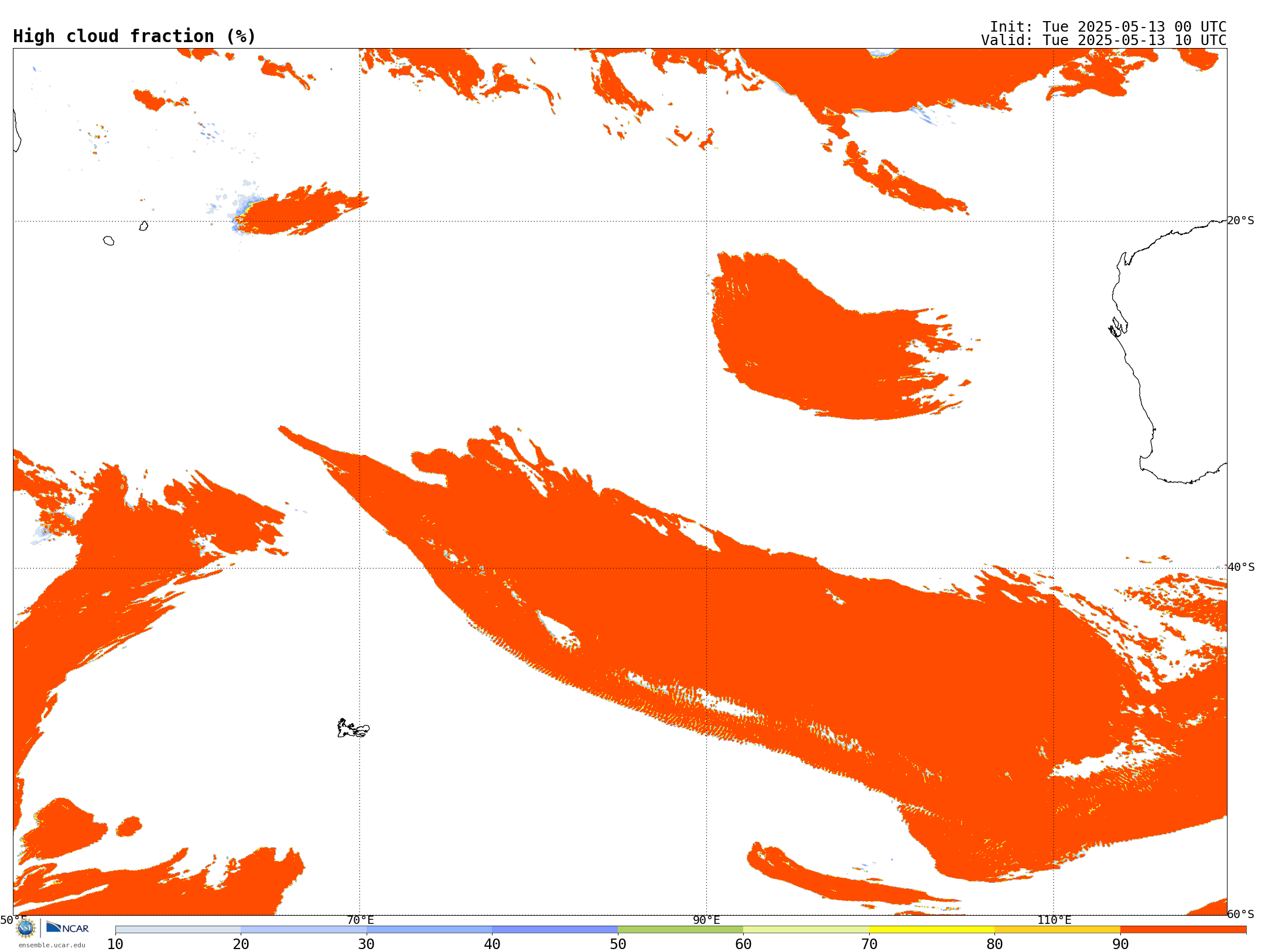Click the colorbar tick label 30
Viewport: 1265px width, 952px height.
click(367, 944)
